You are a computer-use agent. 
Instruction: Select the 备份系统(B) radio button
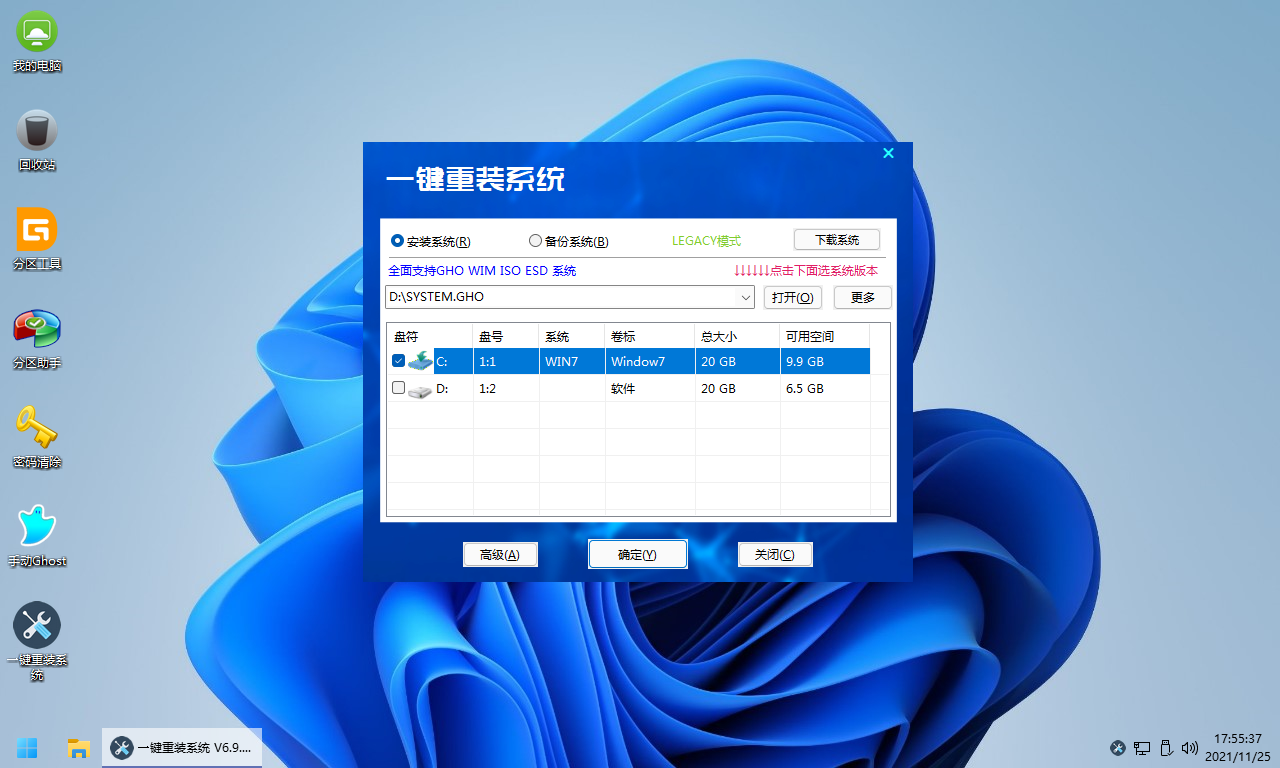tap(568, 241)
